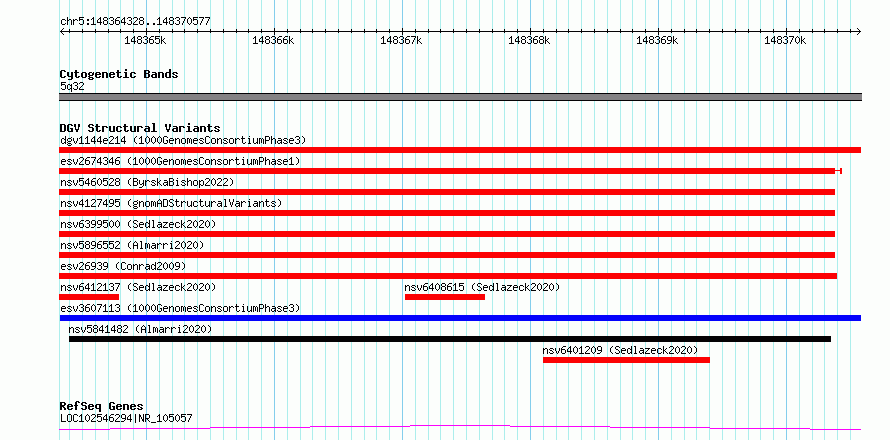Click the short red bar under nsv6412137
Viewport: 890px width, 440px height.
pyautogui.click(x=89, y=297)
